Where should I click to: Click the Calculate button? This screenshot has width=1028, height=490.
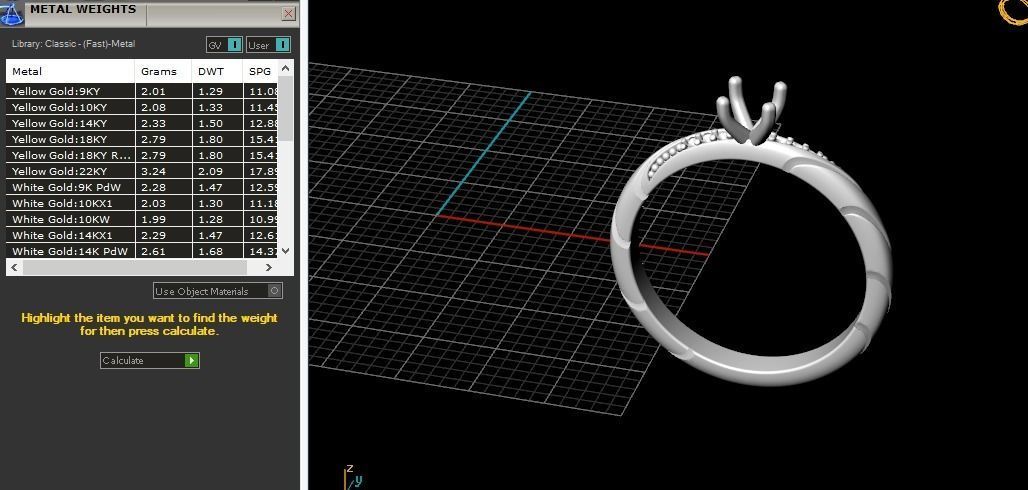coord(149,360)
